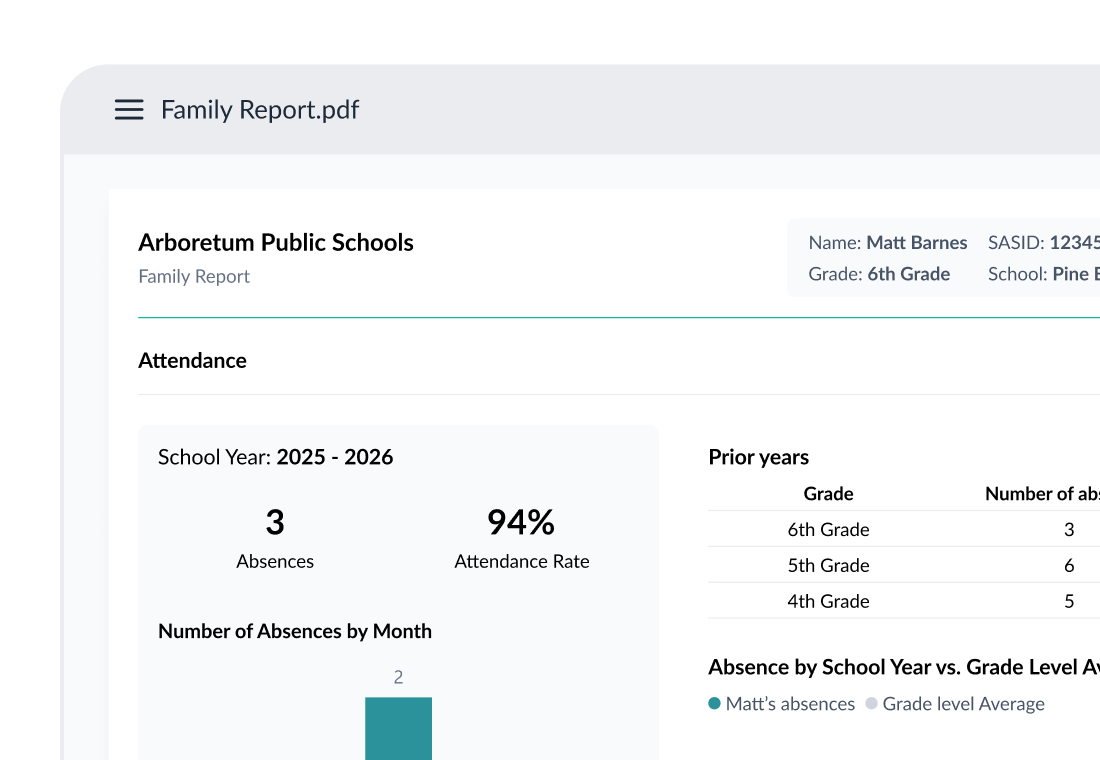Click the Prior years heading
Screen dimensions: 1100x760
pyautogui.click(x=758, y=457)
